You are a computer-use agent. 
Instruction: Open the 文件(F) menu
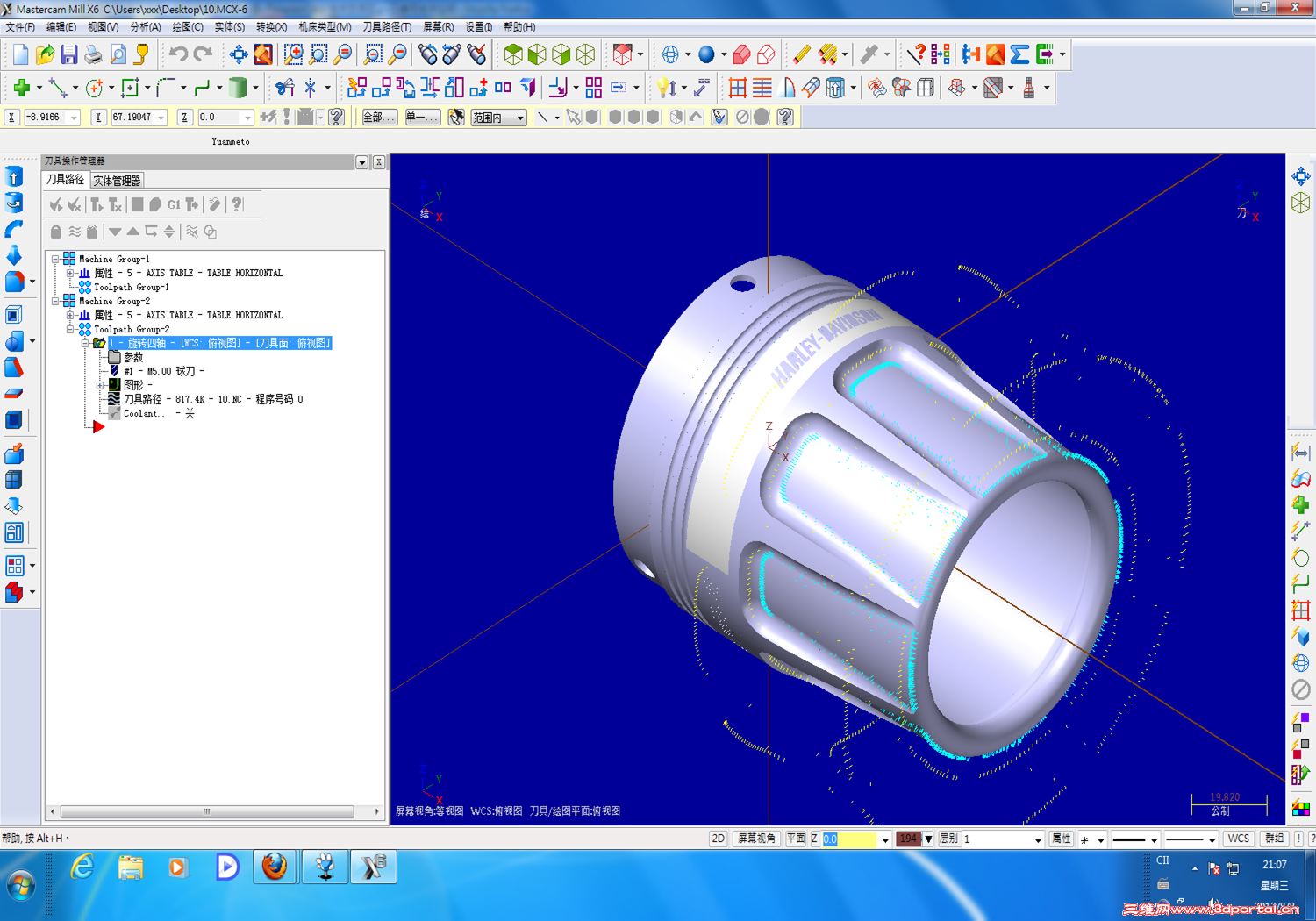[20, 27]
